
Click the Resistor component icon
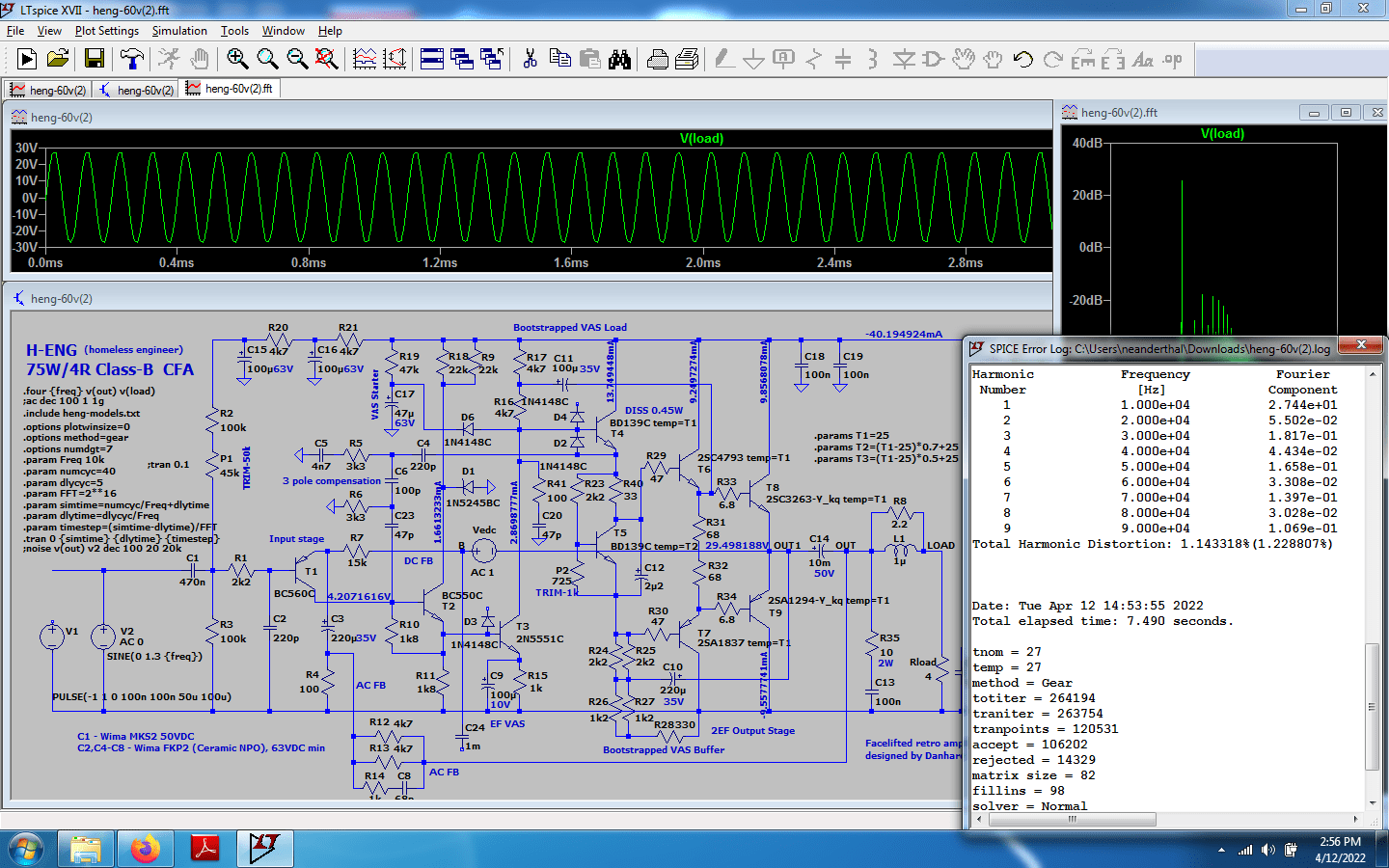814,60
